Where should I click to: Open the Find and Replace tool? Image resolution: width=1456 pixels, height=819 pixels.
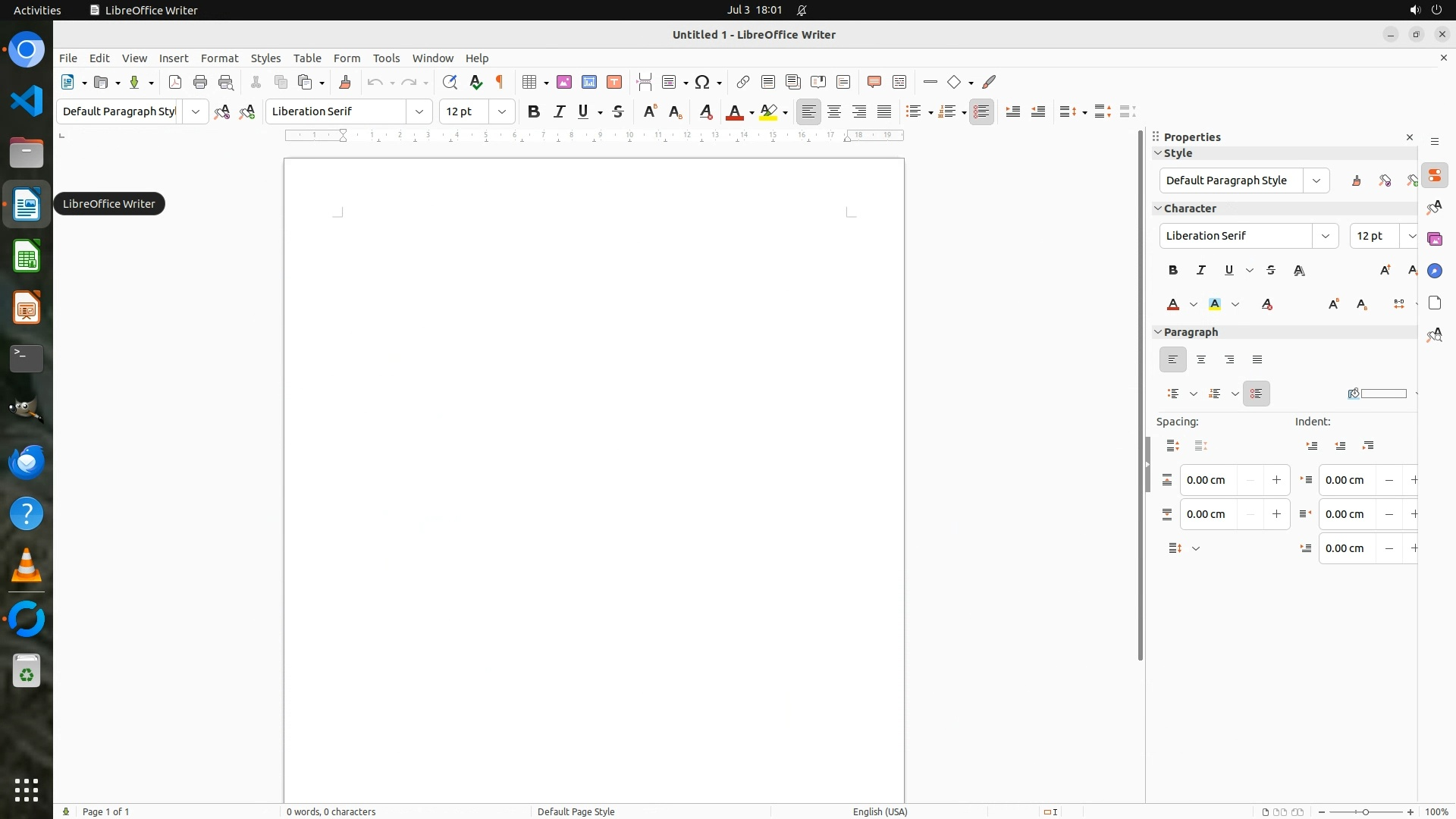tap(450, 82)
